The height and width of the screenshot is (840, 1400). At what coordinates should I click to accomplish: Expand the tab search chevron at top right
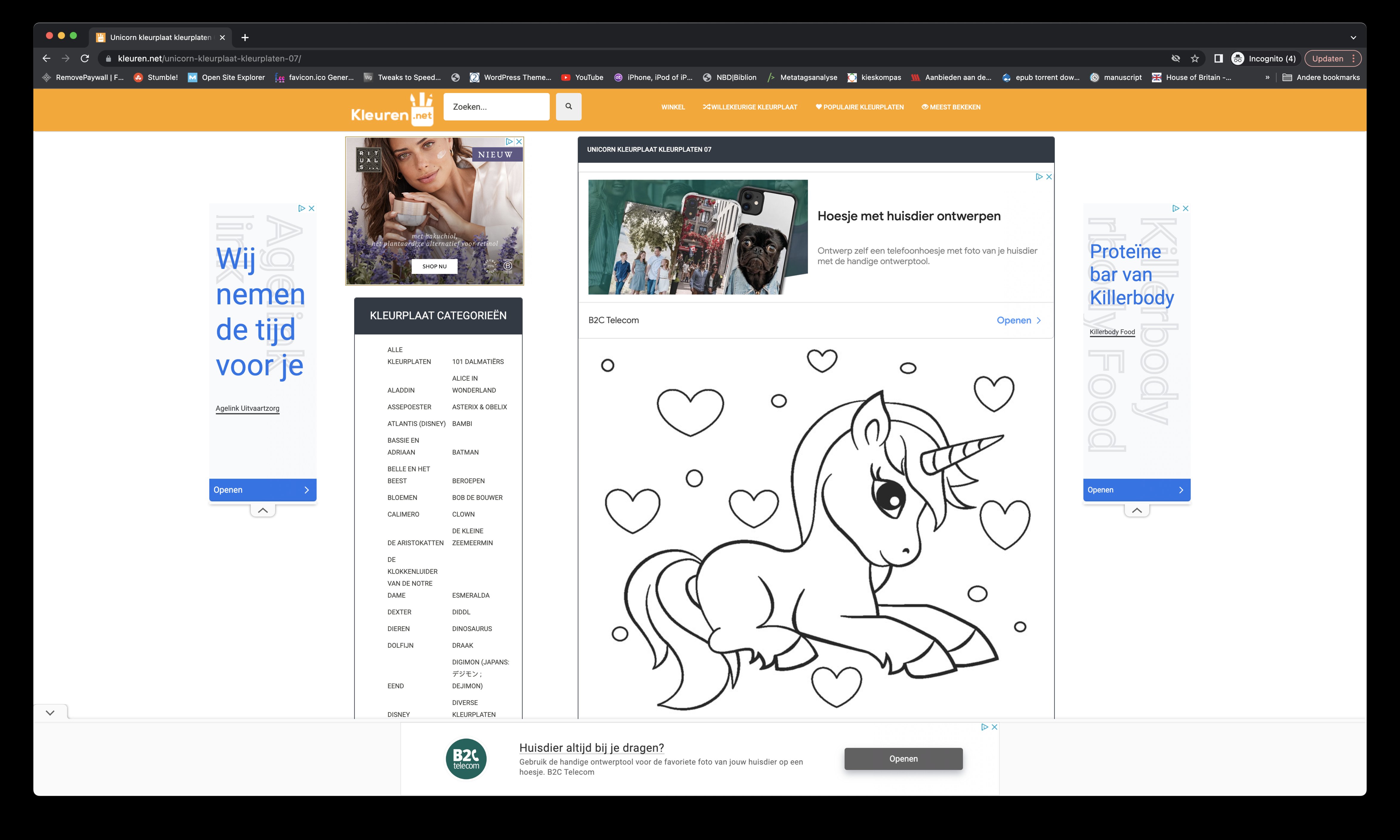[x=1353, y=37]
